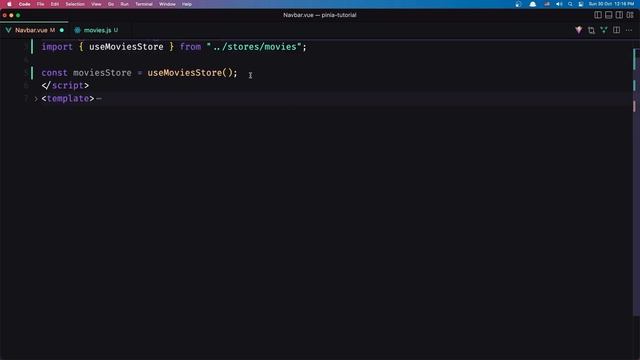This screenshot has height=360, width=640.
Task: Open the View menu
Action: 96,4
